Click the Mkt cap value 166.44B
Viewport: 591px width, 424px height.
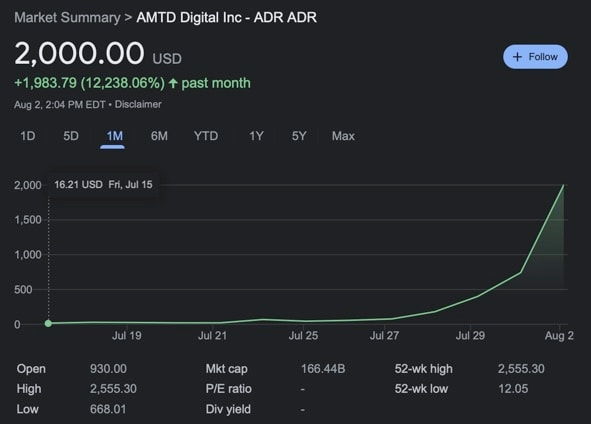pyautogui.click(x=323, y=369)
